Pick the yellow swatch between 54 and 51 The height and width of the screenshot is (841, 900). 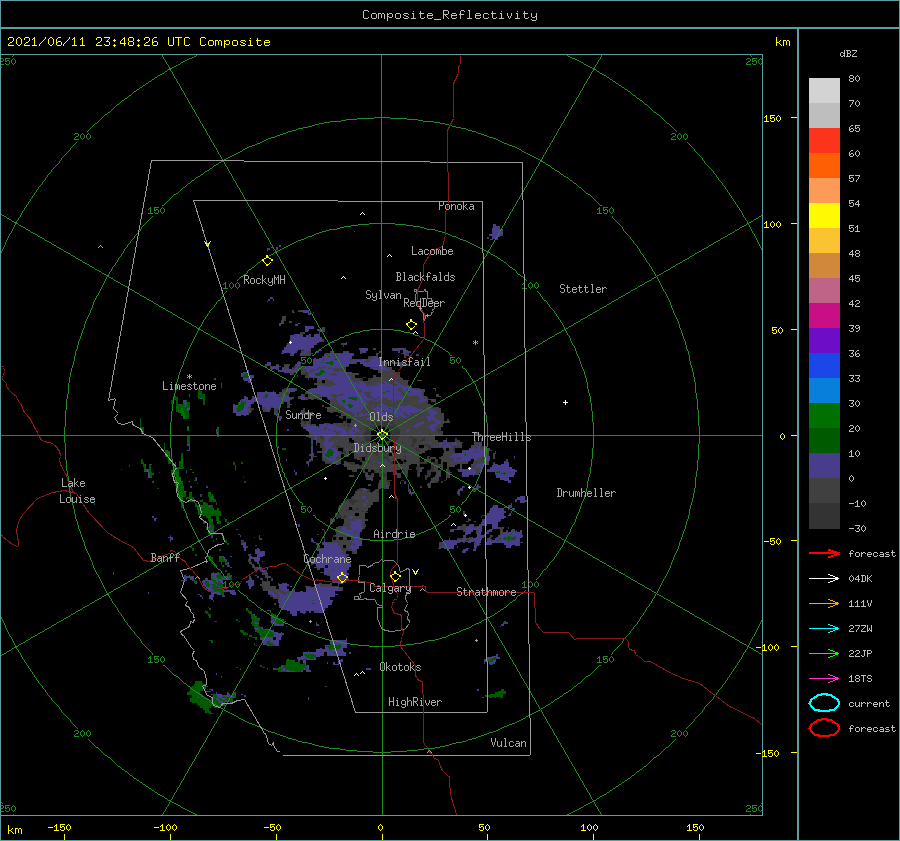[x=824, y=216]
